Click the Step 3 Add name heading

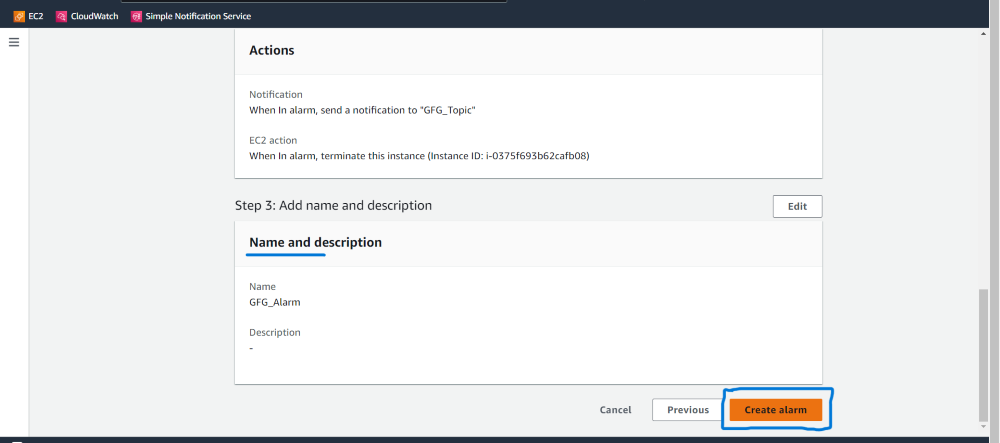[333, 206]
